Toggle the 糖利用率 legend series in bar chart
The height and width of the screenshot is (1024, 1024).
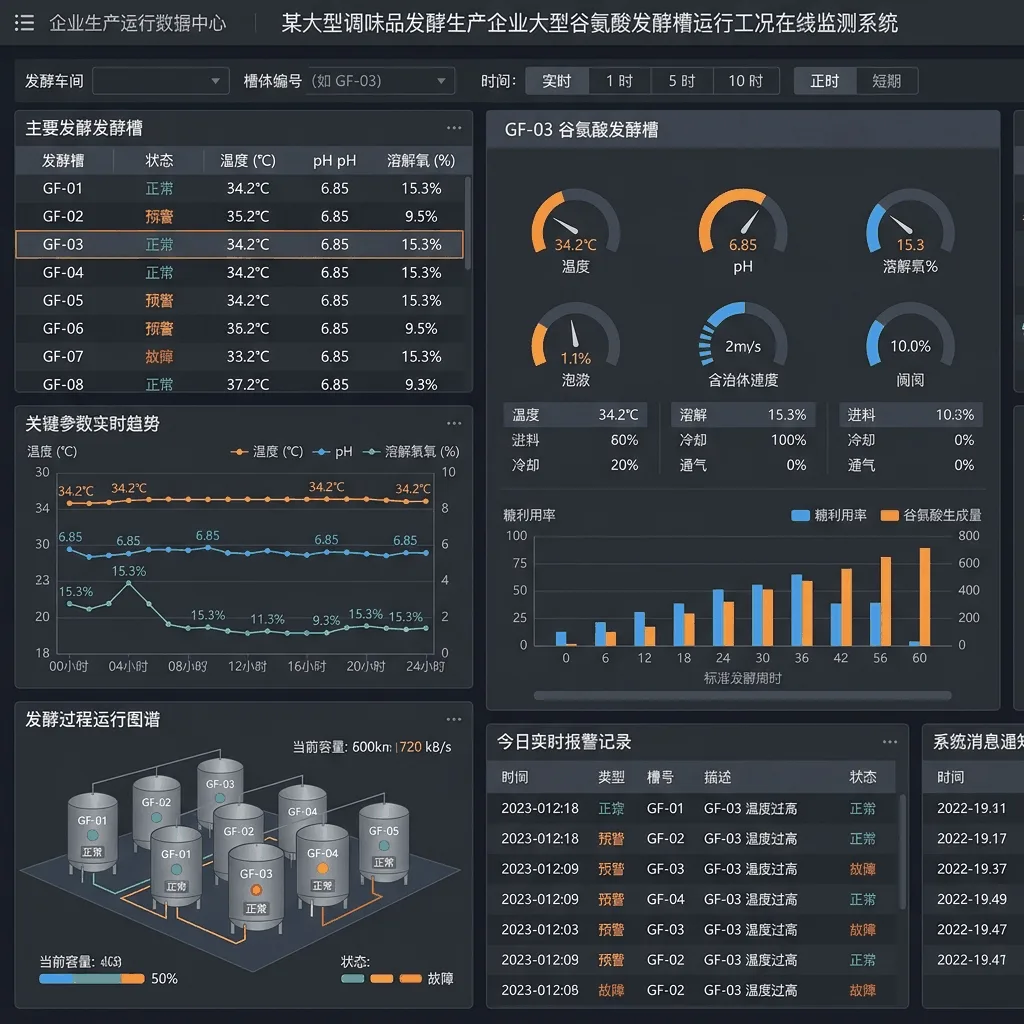click(829, 515)
